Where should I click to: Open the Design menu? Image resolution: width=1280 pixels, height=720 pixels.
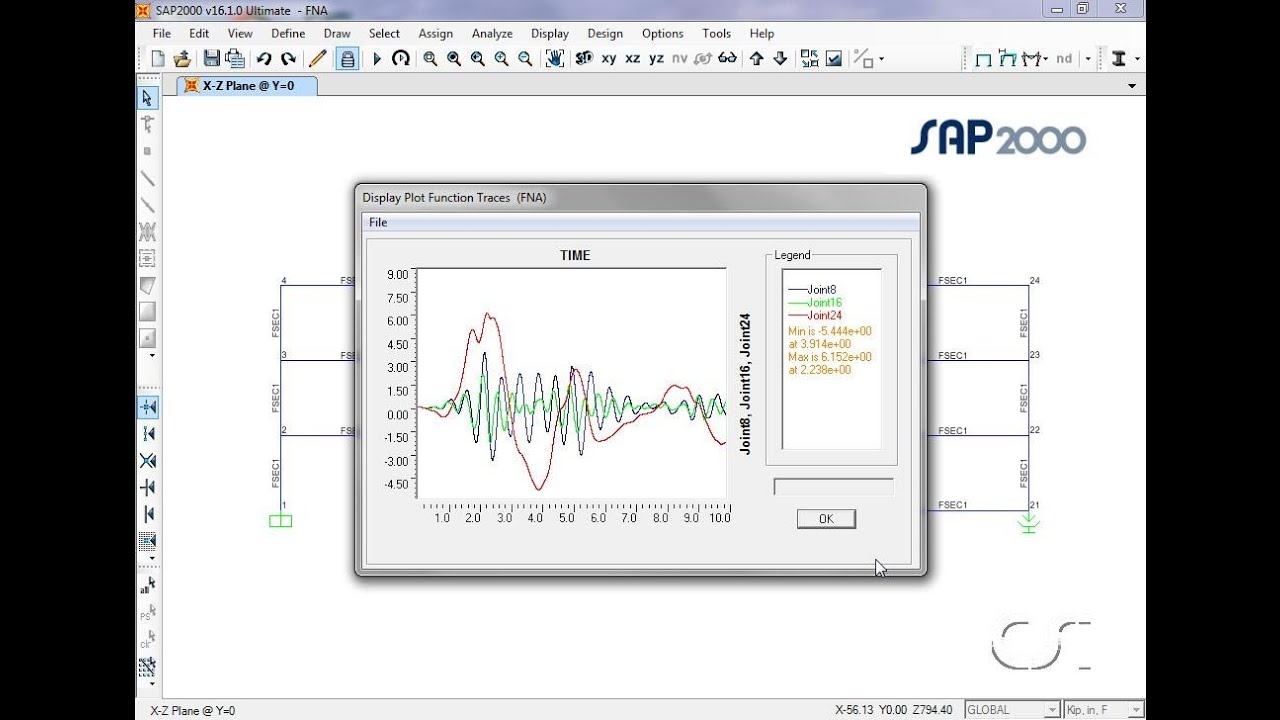point(605,33)
